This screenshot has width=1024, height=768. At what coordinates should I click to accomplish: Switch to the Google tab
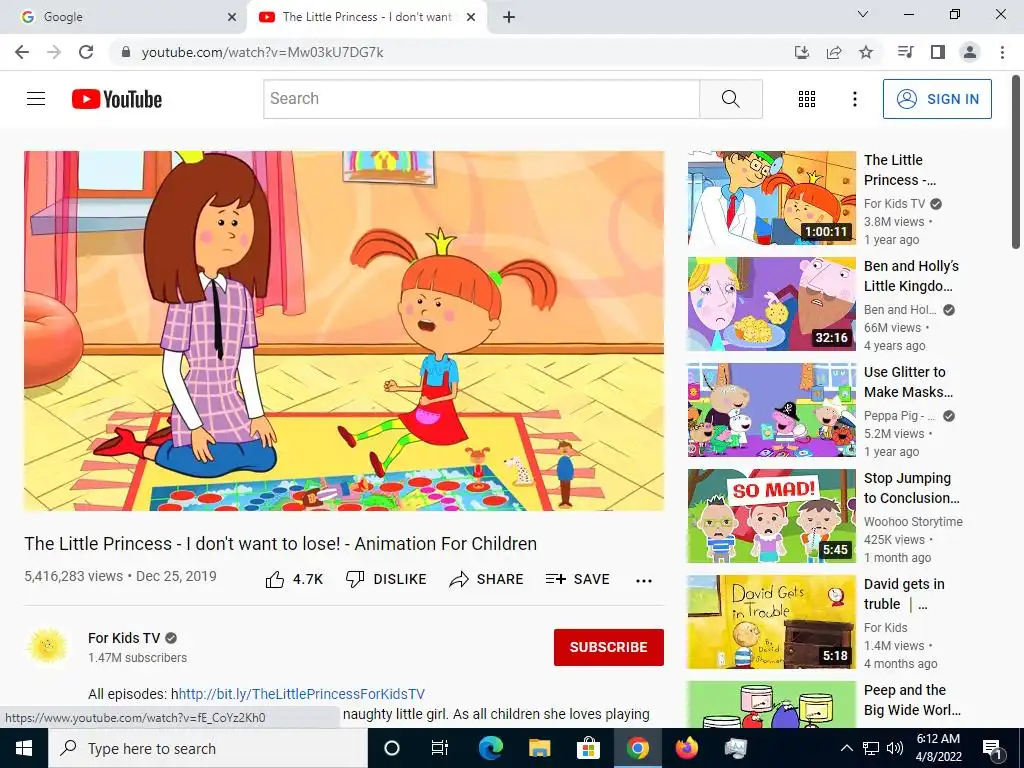click(124, 17)
